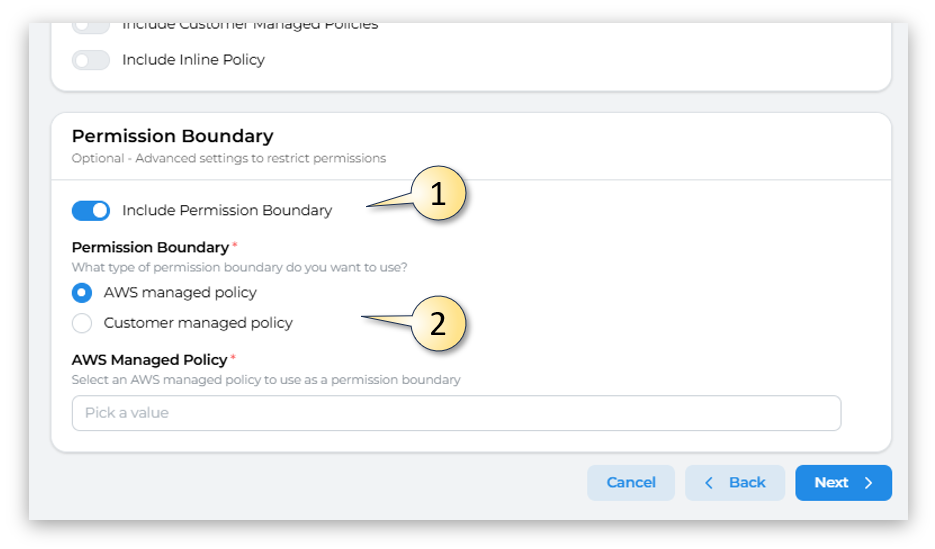Toggle the Include Inline Policy switch
This screenshot has height=549, width=935.
90,60
